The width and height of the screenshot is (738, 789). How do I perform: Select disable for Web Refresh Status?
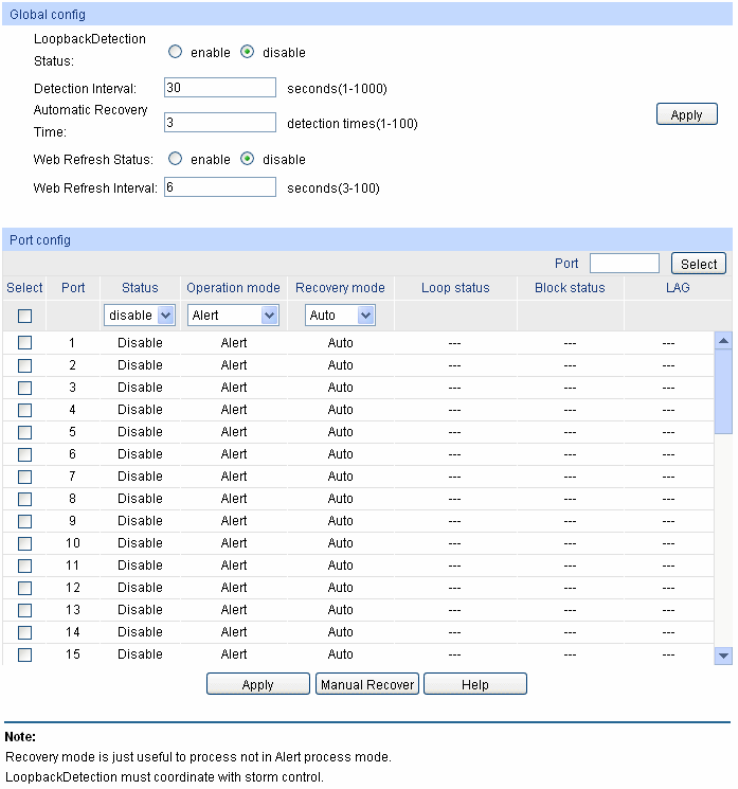point(247,159)
